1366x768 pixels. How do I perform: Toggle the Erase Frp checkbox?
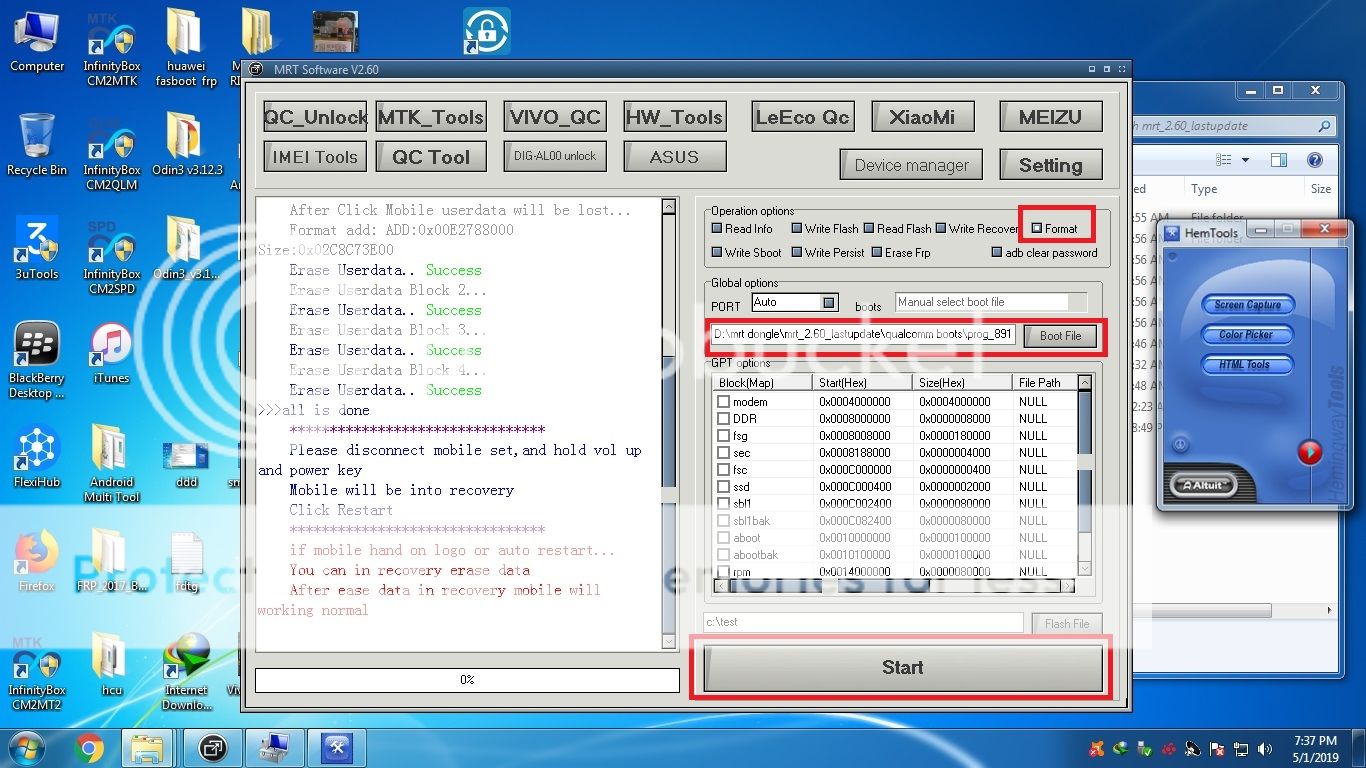877,253
